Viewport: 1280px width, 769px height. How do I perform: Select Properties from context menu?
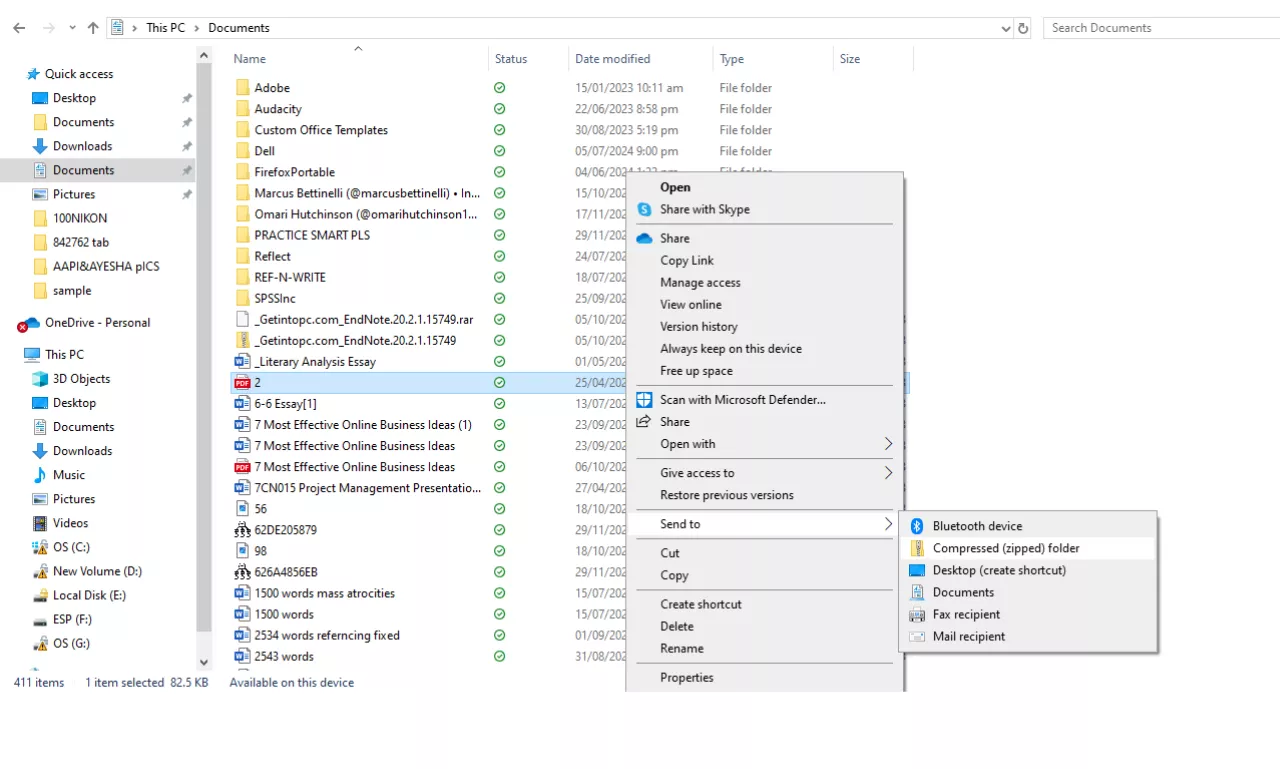pyautogui.click(x=686, y=677)
